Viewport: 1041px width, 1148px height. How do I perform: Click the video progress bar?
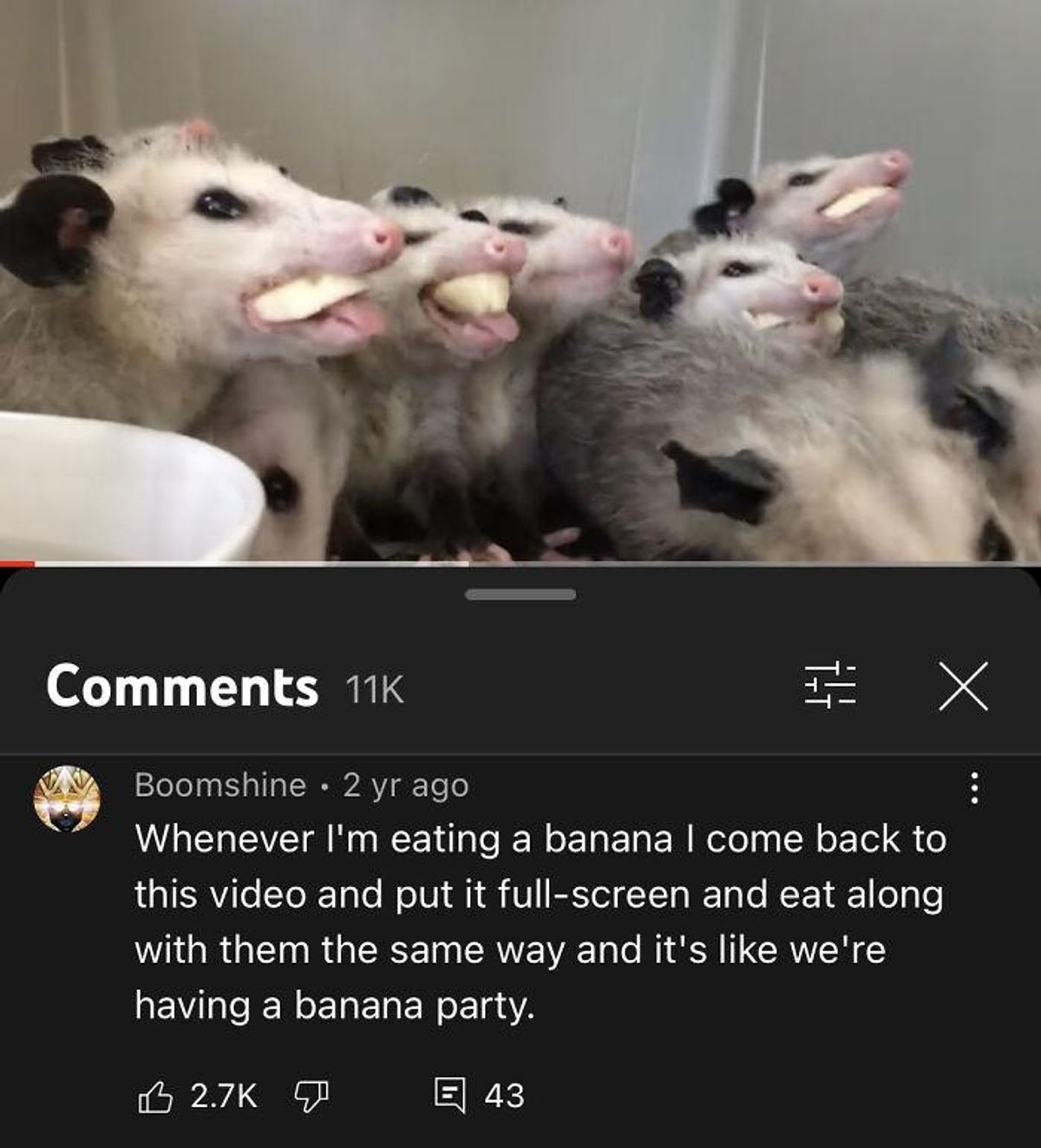(x=520, y=564)
